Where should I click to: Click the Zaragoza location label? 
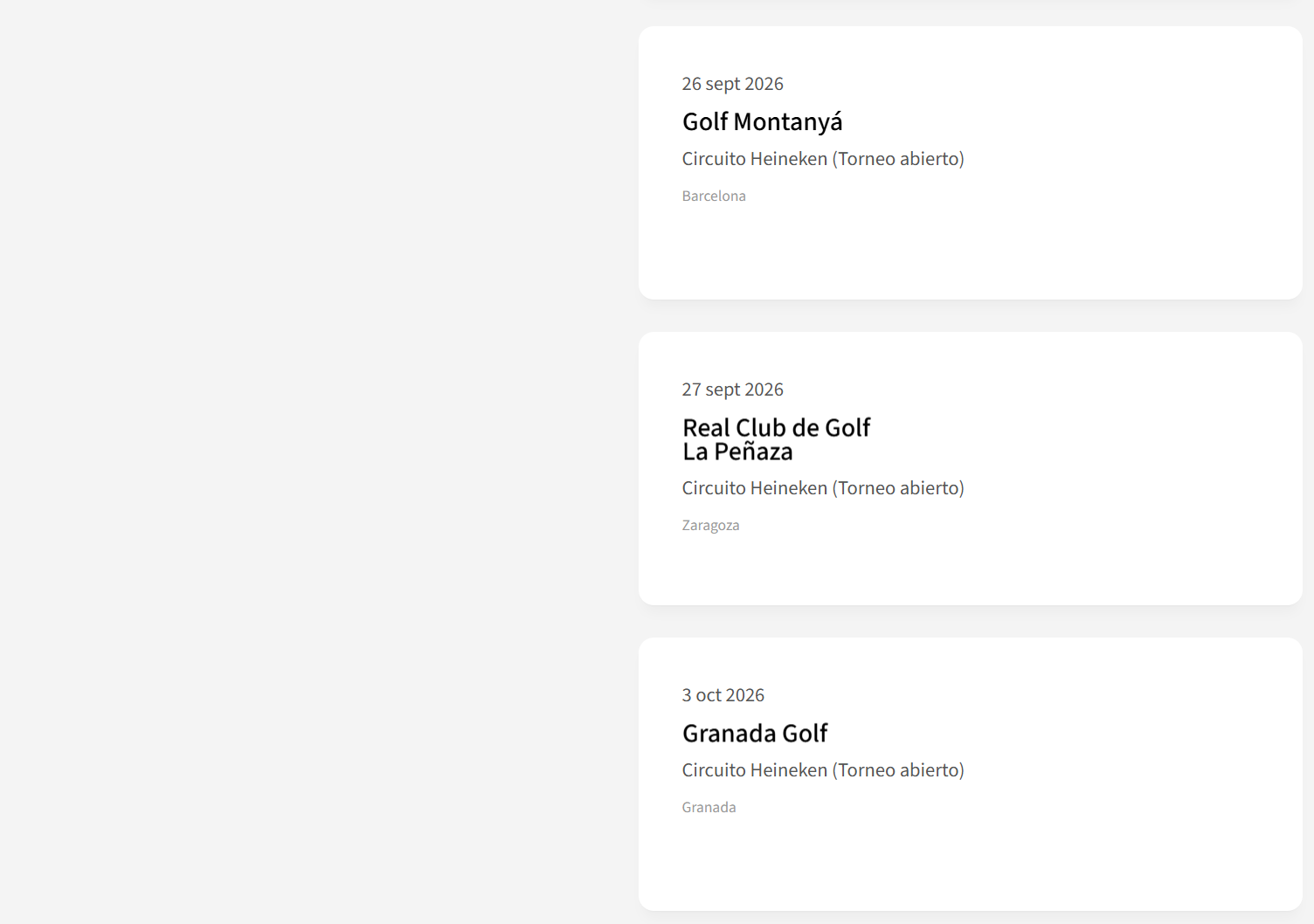pyautogui.click(x=710, y=525)
